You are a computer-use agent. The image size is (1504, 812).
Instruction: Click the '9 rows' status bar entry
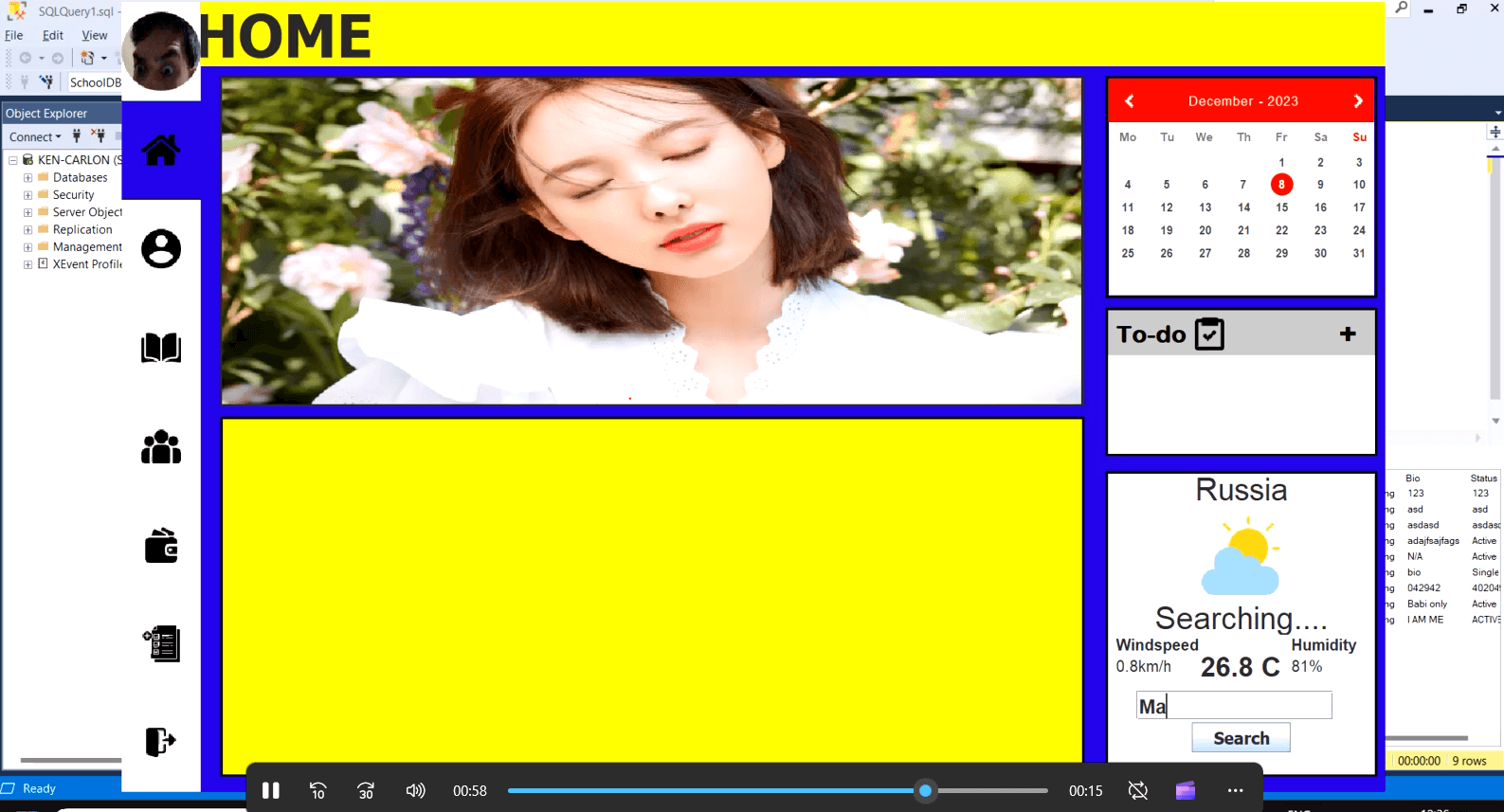pos(1469,761)
